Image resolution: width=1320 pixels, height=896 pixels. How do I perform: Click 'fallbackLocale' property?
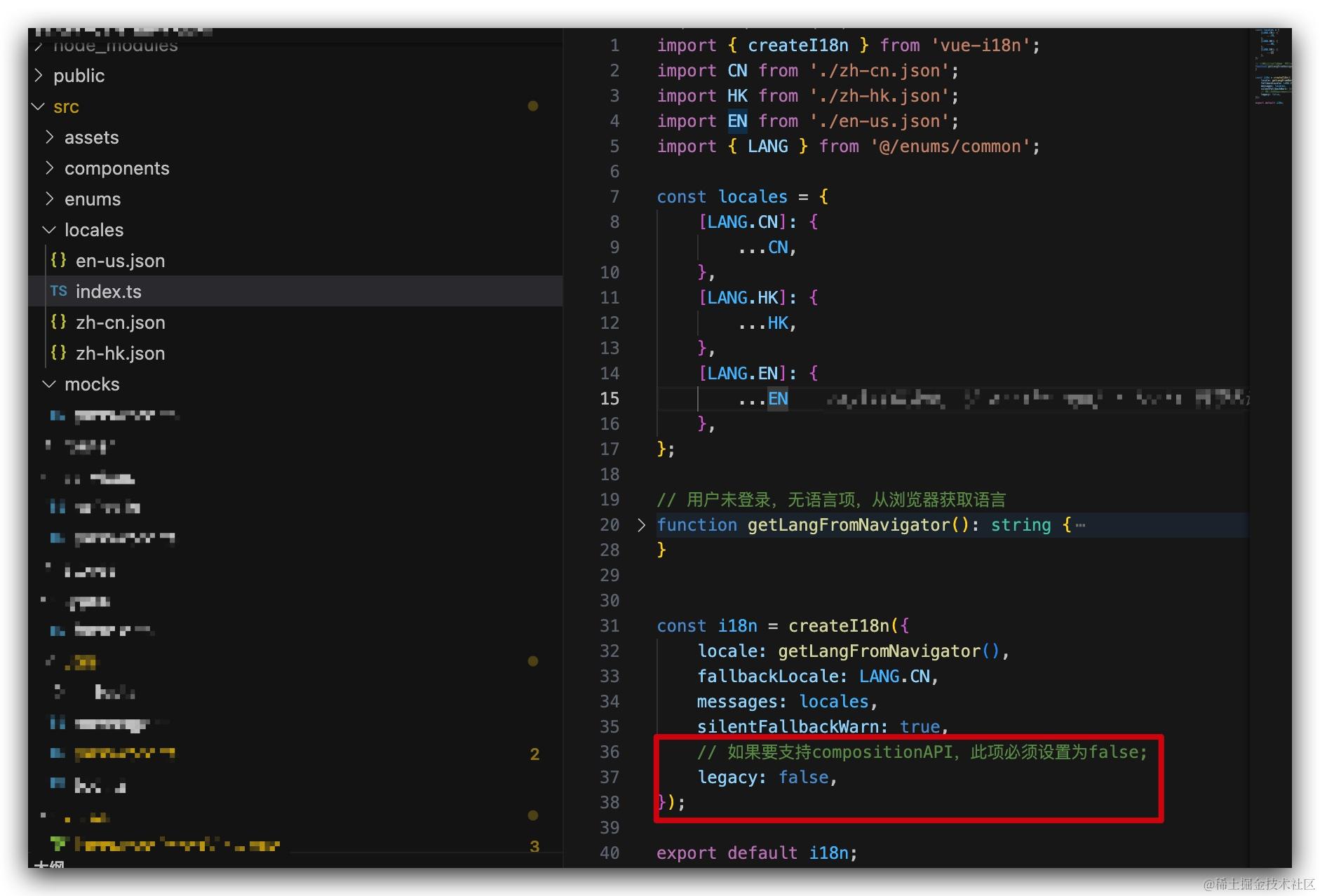(767, 676)
